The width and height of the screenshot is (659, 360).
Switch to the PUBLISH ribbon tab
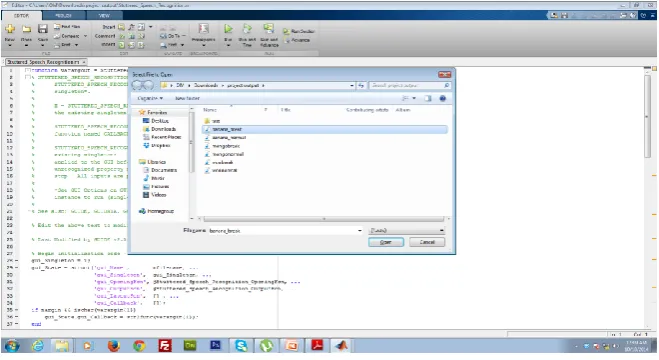(63, 16)
